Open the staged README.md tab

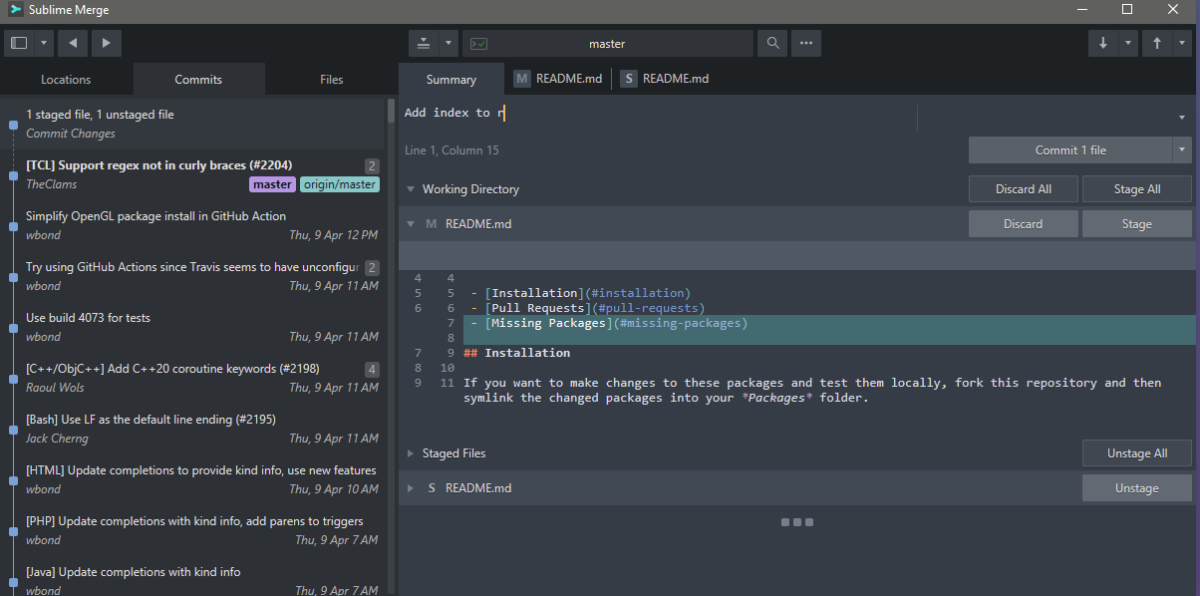(x=665, y=79)
